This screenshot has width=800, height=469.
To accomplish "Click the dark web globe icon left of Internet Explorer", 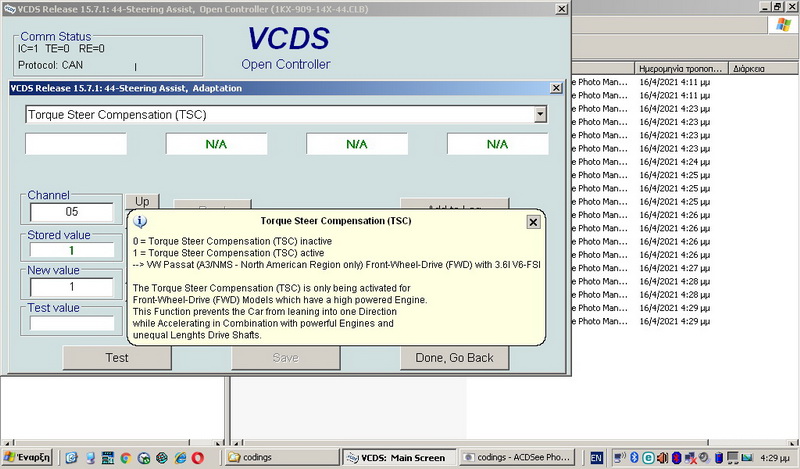I will (162, 458).
